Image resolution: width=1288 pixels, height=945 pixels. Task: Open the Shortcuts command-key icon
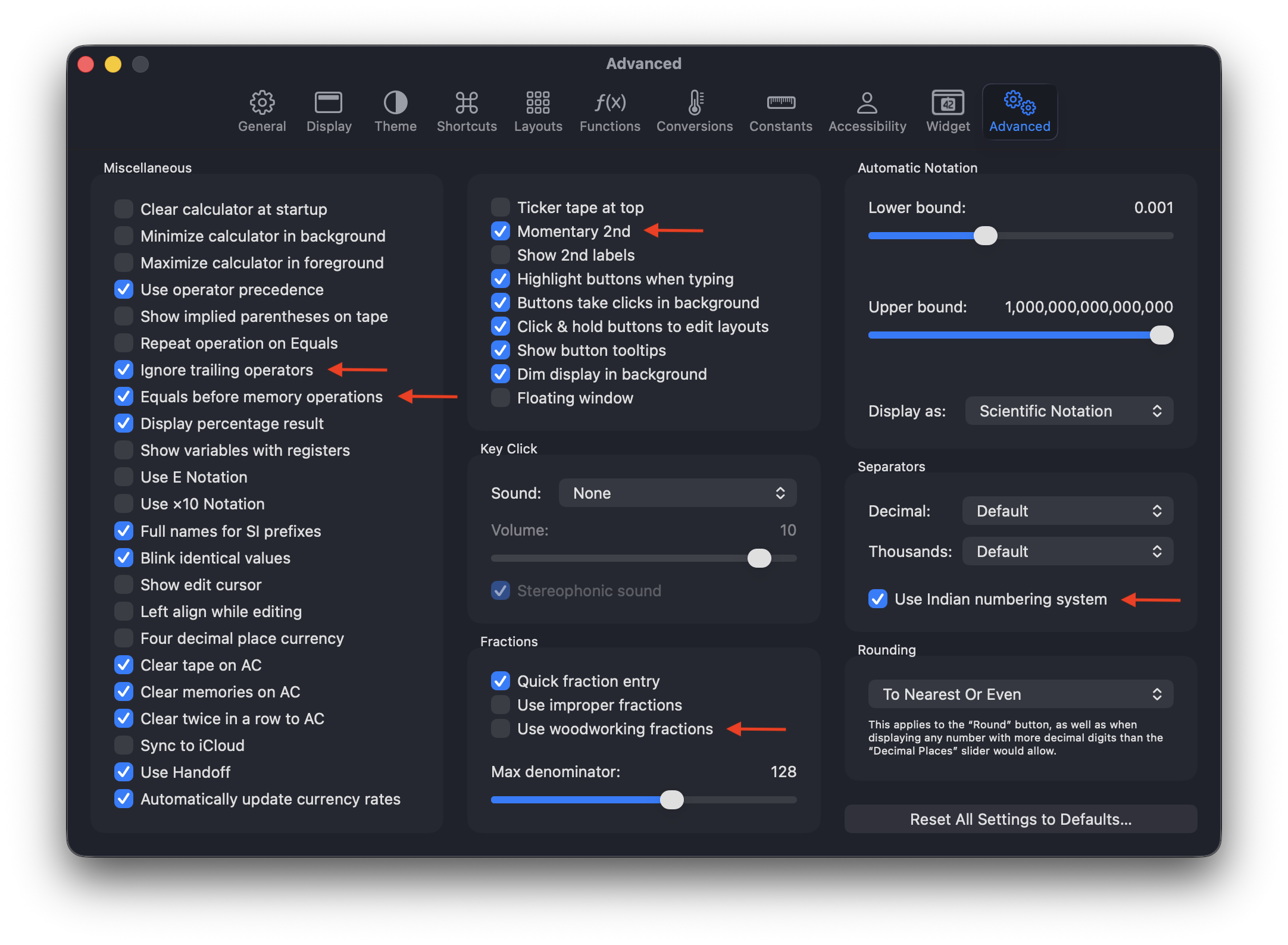point(467,102)
